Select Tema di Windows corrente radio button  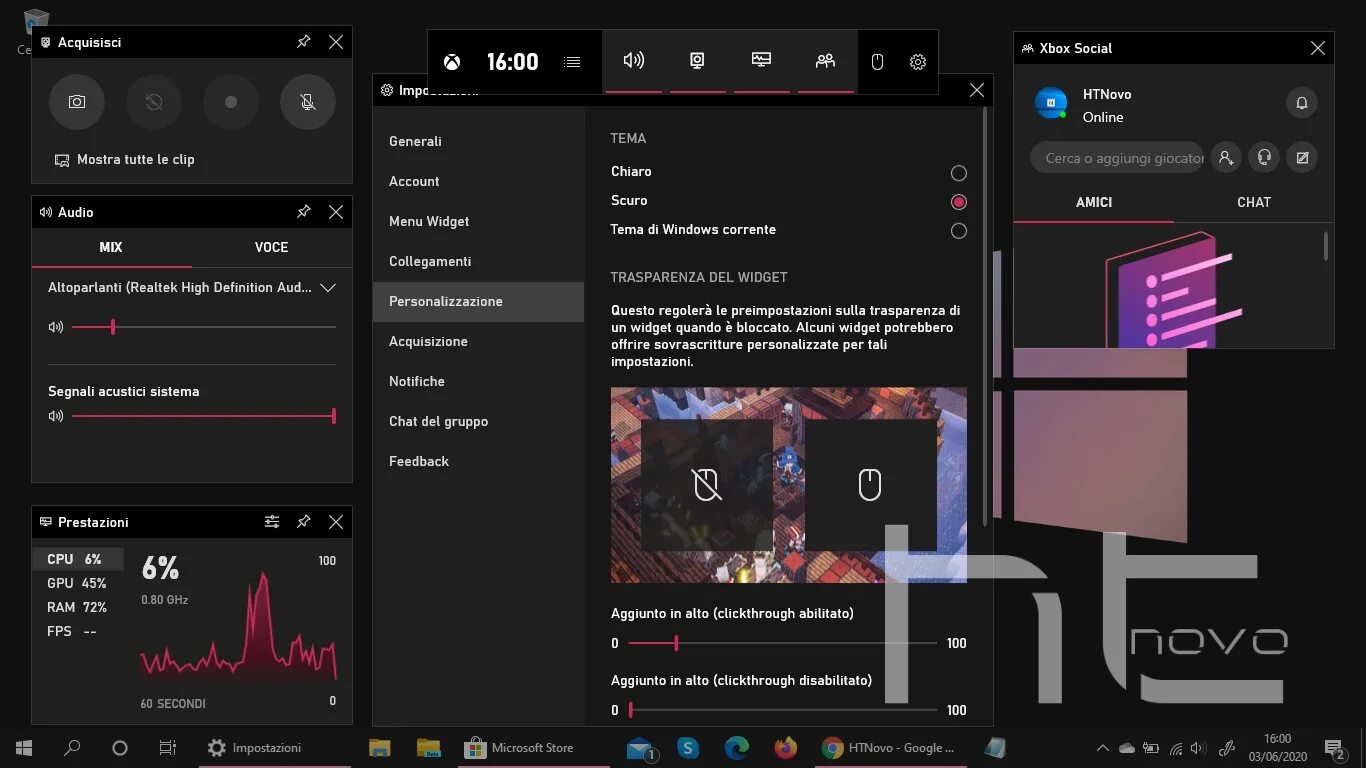coord(959,231)
